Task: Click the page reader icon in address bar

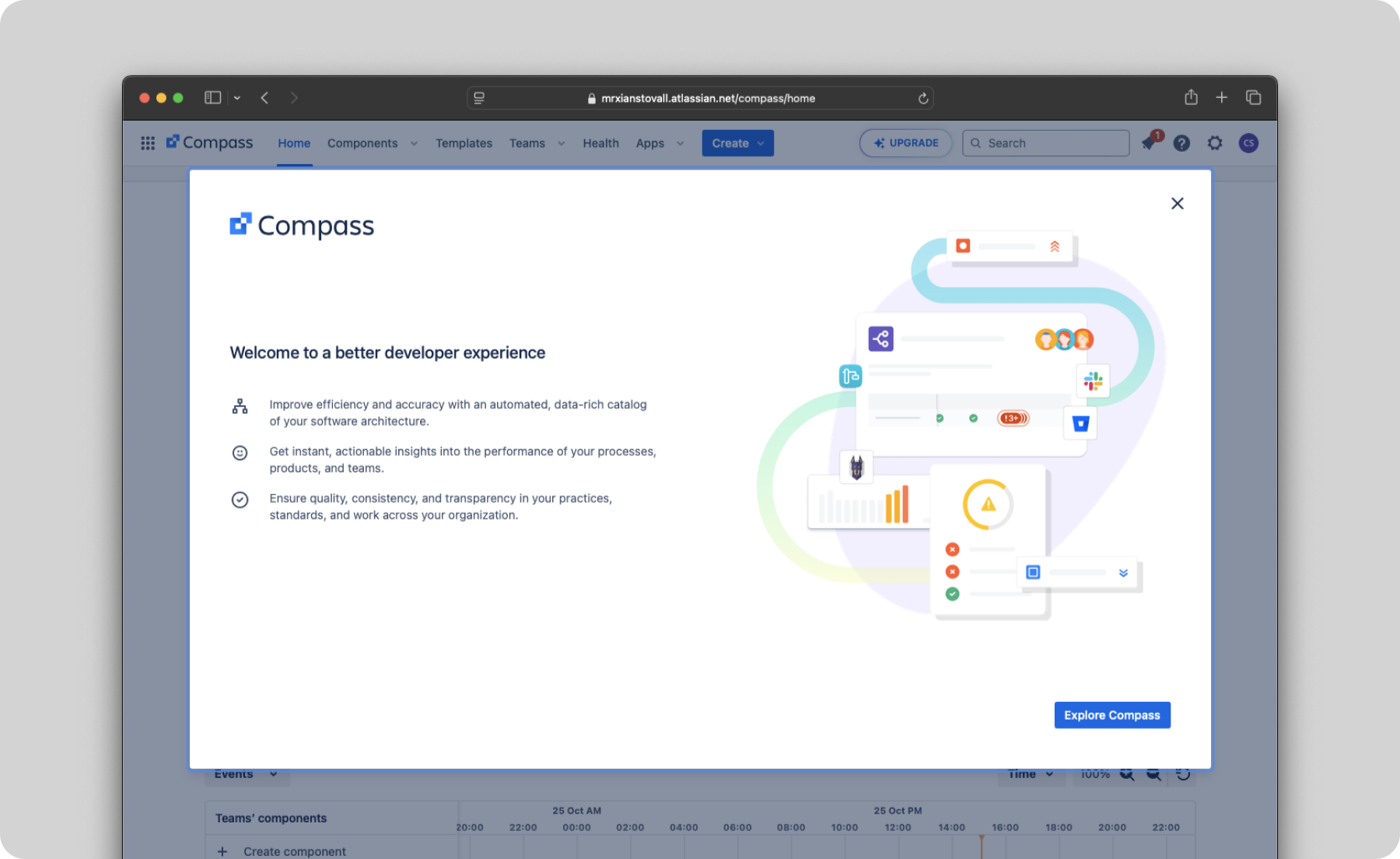Action: (x=479, y=98)
